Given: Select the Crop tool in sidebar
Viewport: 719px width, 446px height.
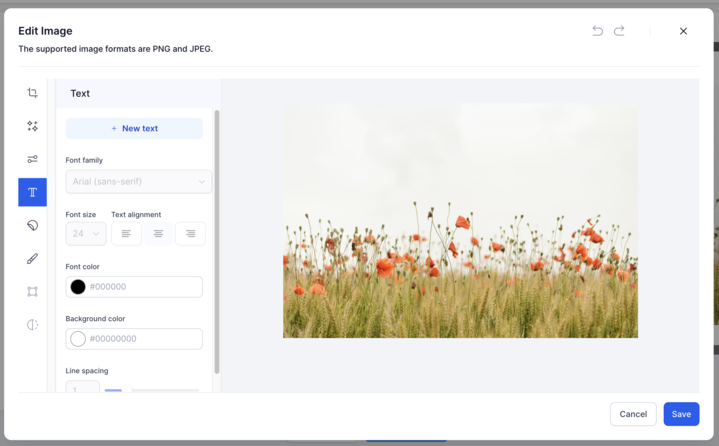Looking at the screenshot, I should click(x=32, y=93).
